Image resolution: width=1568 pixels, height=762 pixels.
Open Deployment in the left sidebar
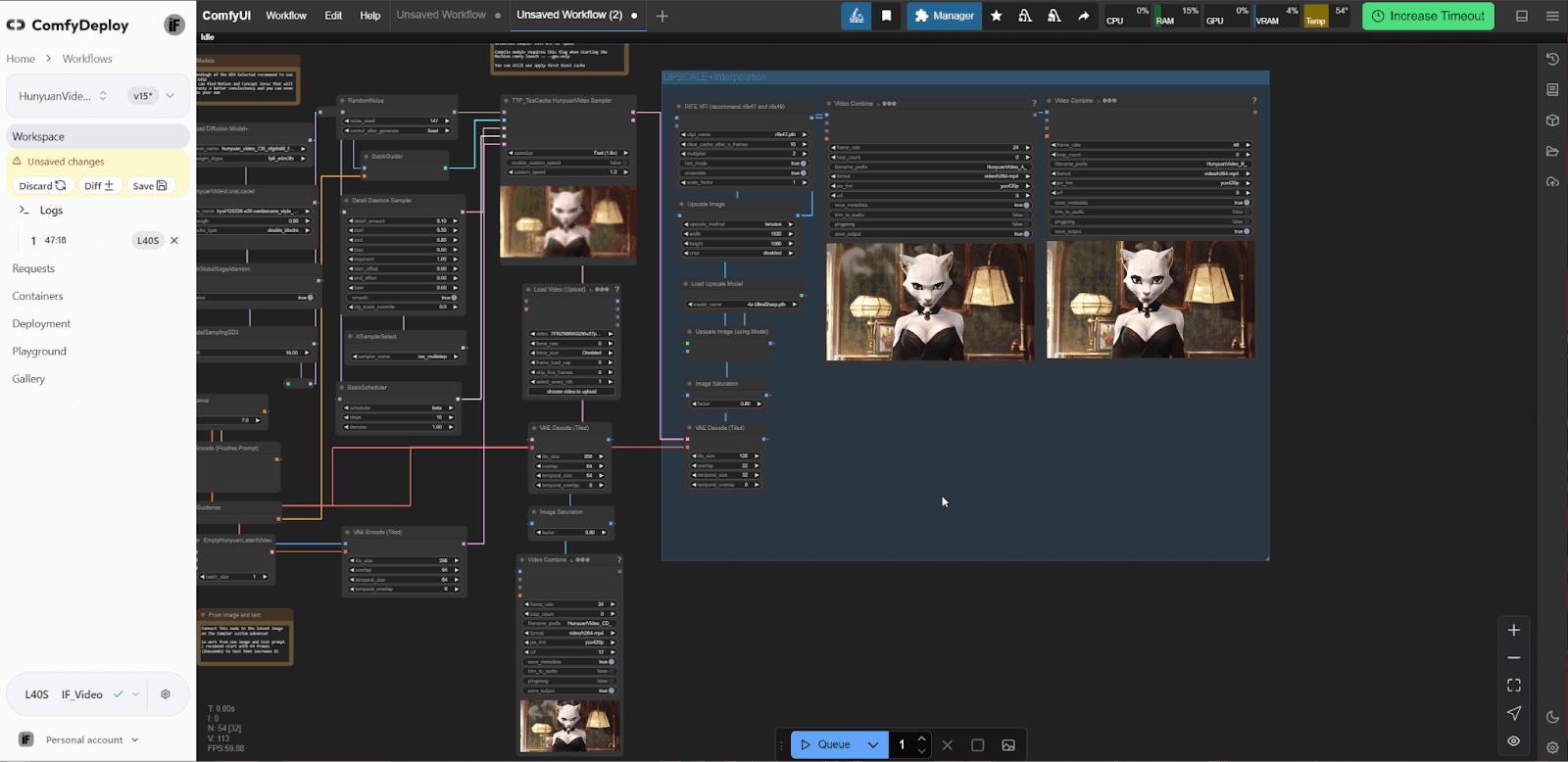pos(41,324)
